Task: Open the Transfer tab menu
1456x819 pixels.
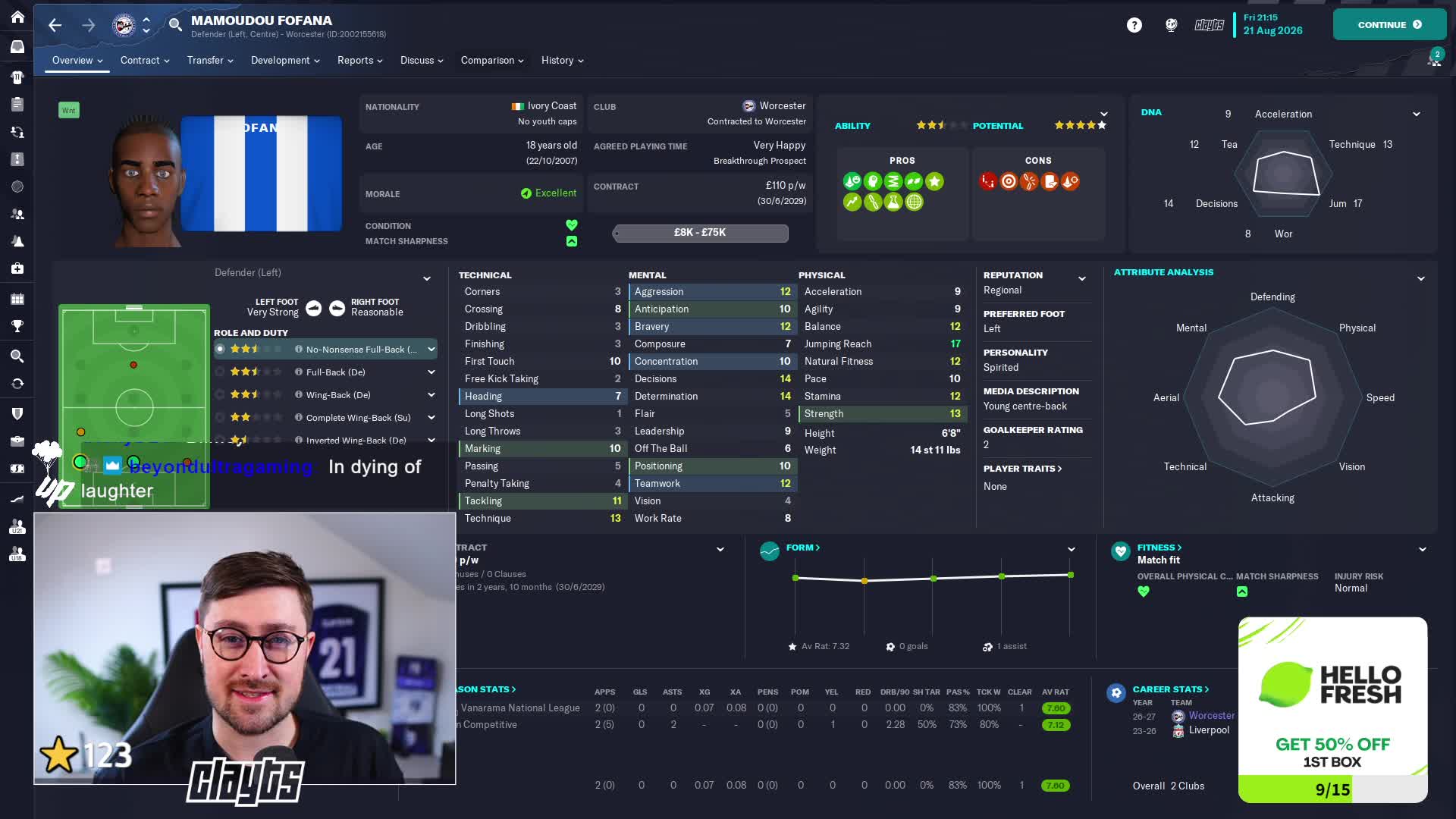Action: [210, 60]
